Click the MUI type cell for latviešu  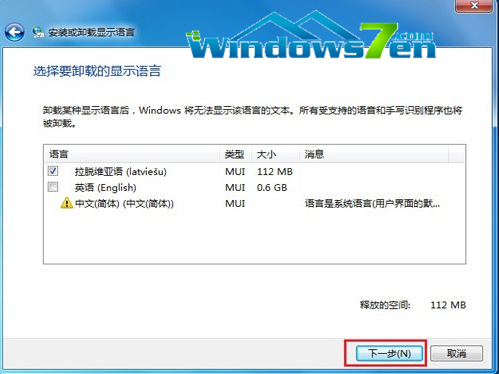(x=235, y=172)
